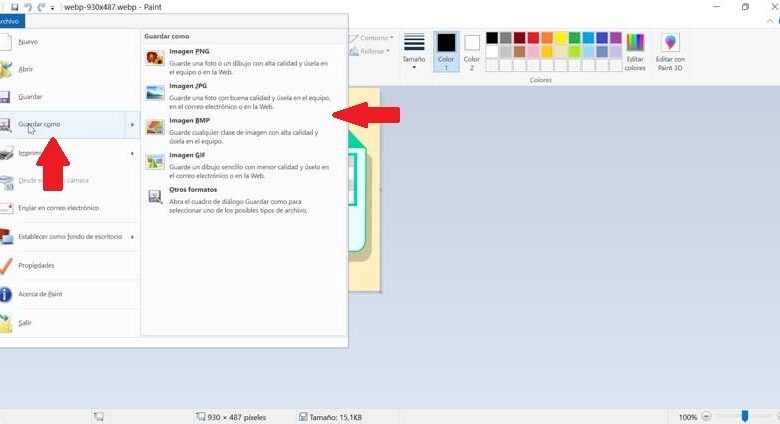780x424 pixels.
Task: Open Editar colores
Action: coord(635,52)
